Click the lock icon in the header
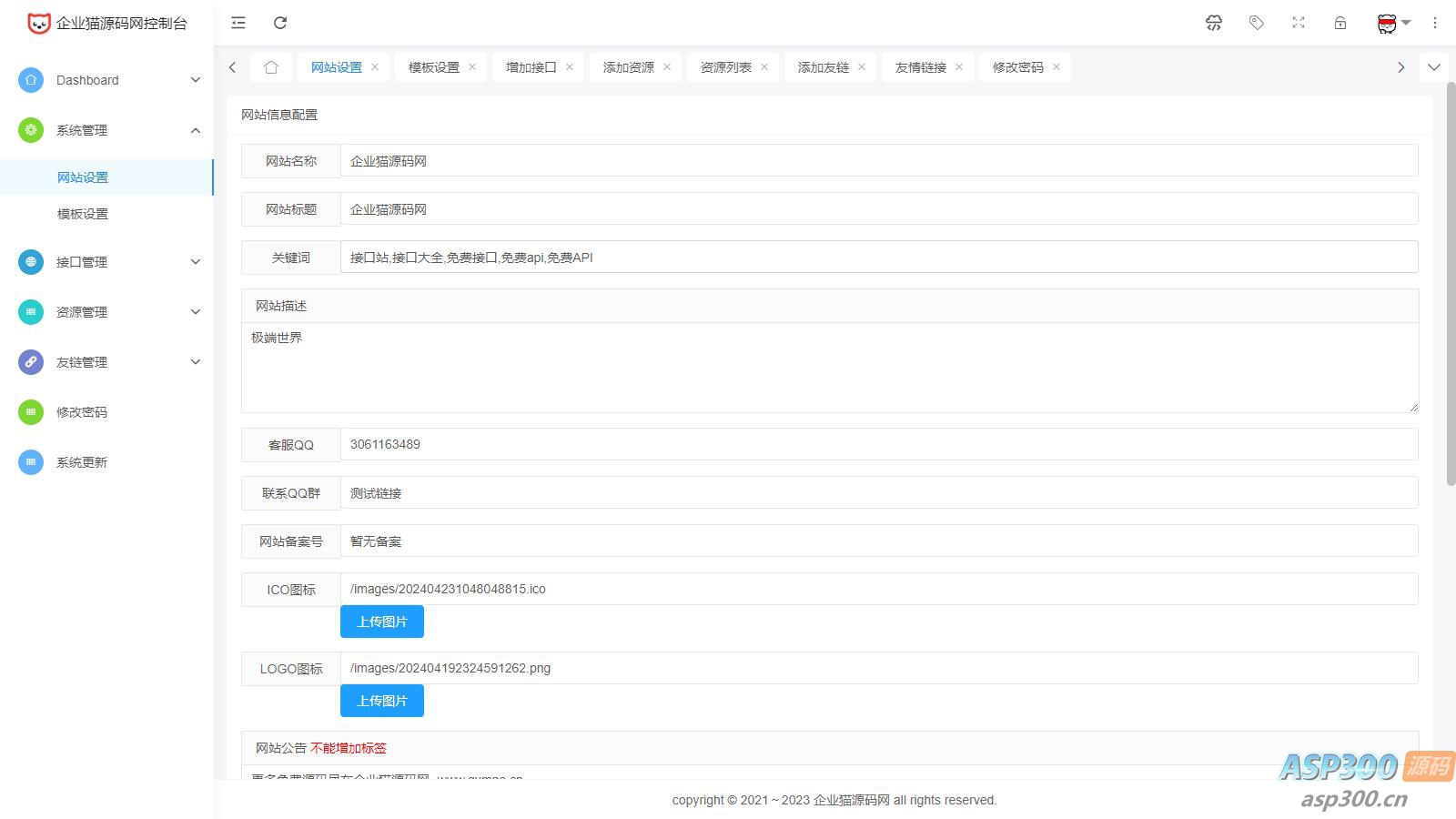 pos(1340,23)
